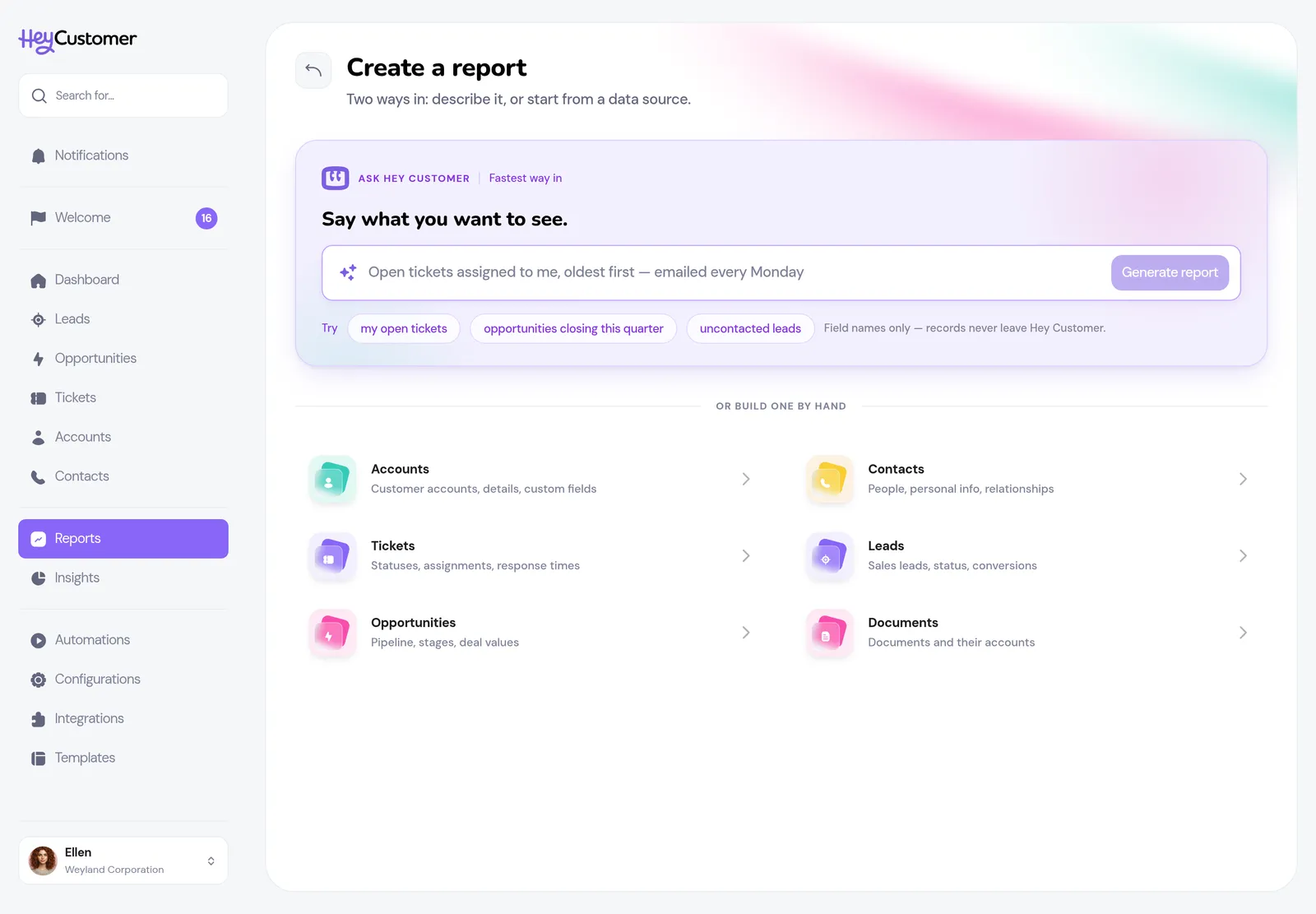Click the 'Fastest way in' label

526,178
